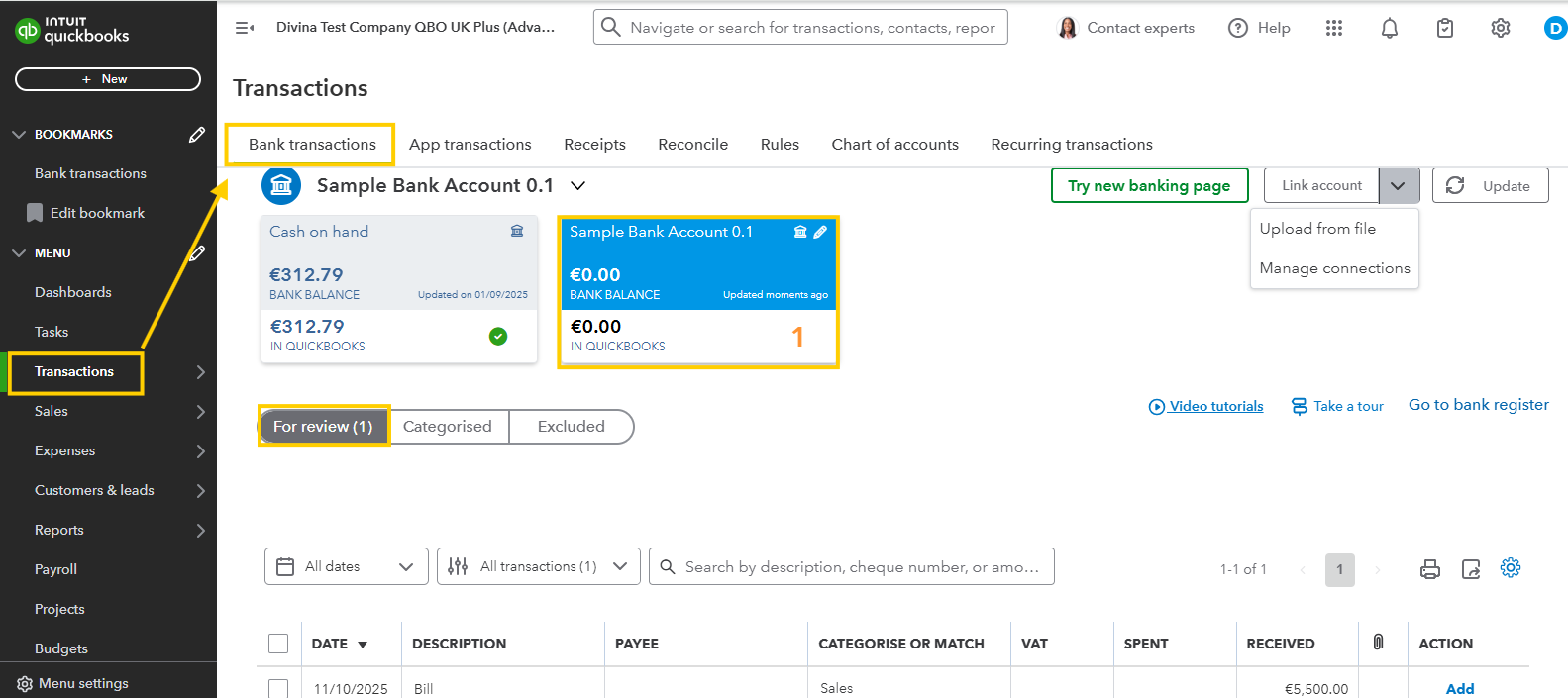Viewport: 1568px width, 698px height.
Task: Open the All dates dropdown
Action: pyautogui.click(x=347, y=566)
